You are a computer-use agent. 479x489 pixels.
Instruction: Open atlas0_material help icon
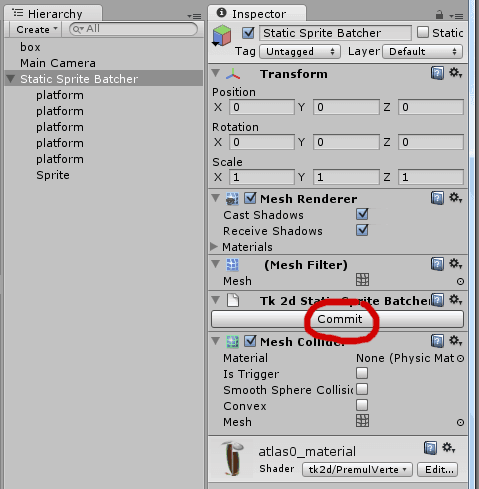(430, 448)
